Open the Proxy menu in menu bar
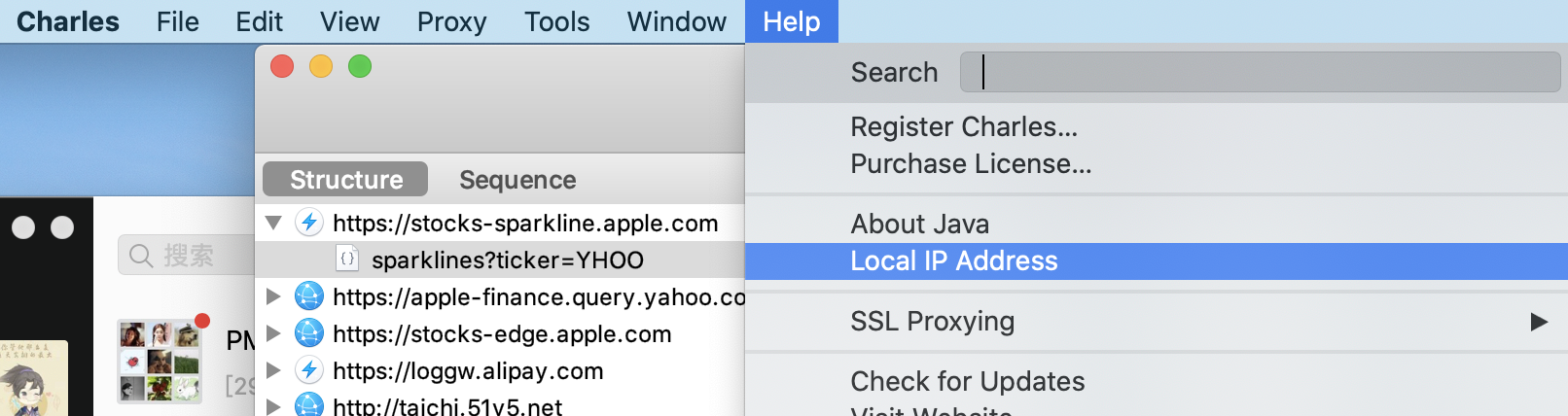 (x=451, y=21)
